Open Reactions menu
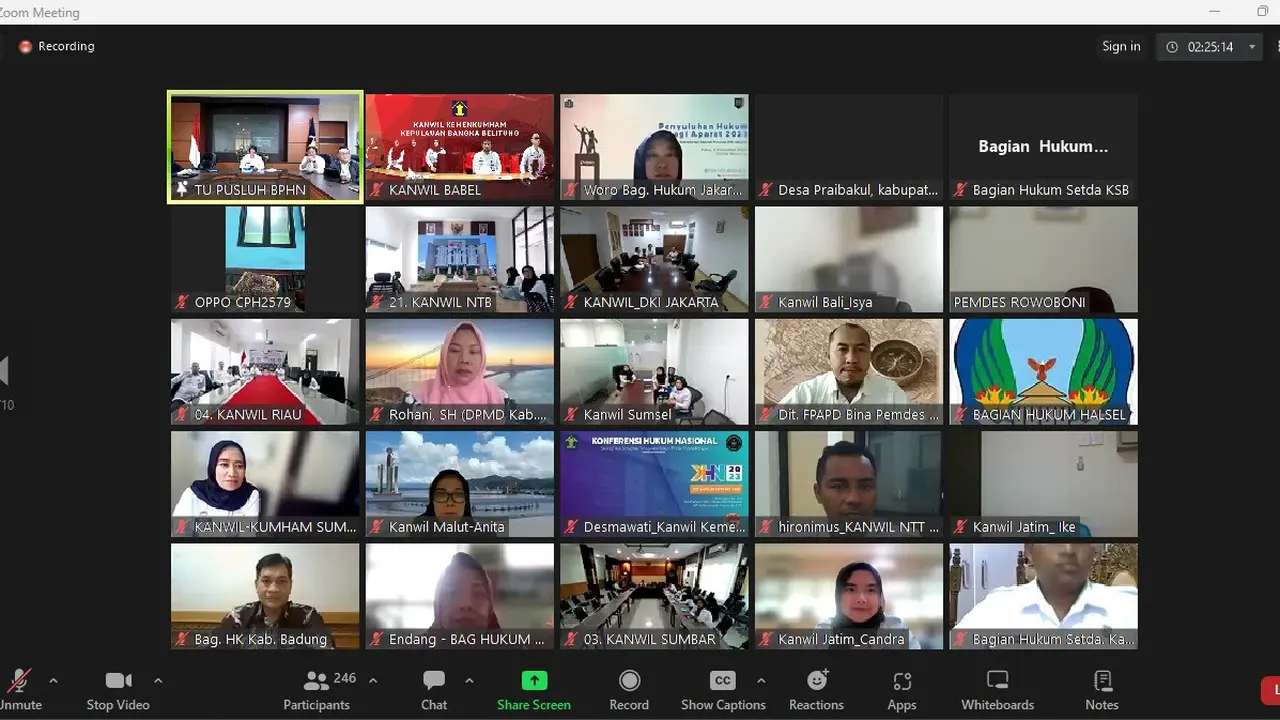The width and height of the screenshot is (1280, 720). pos(816,690)
